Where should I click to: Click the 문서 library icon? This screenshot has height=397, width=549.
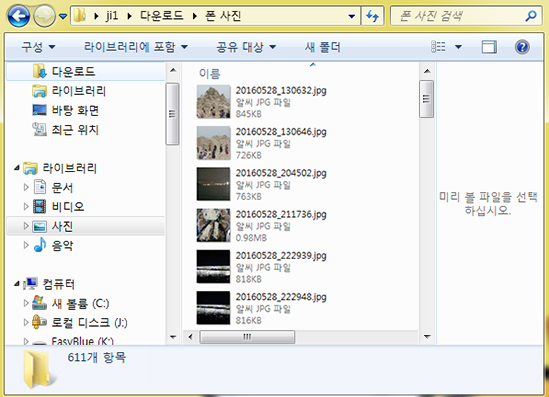point(40,187)
